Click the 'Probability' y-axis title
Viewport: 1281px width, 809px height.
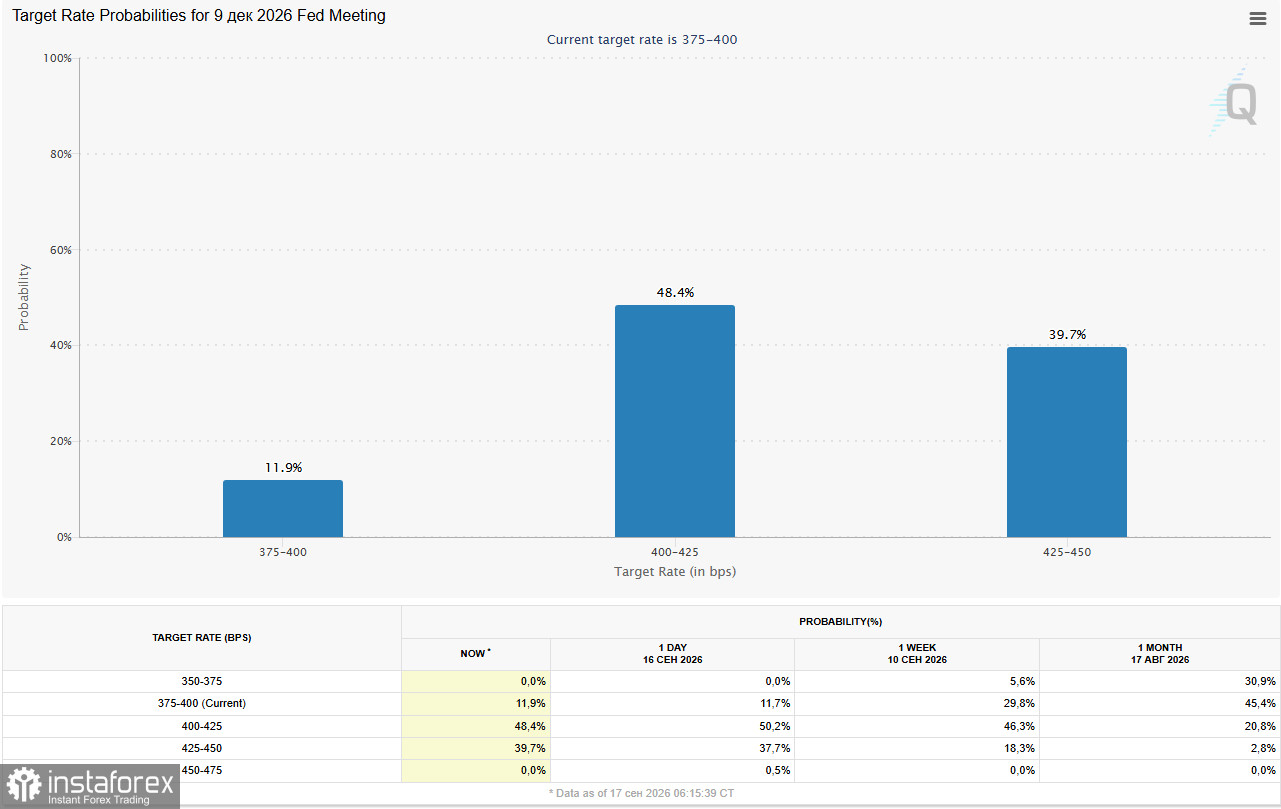24,297
